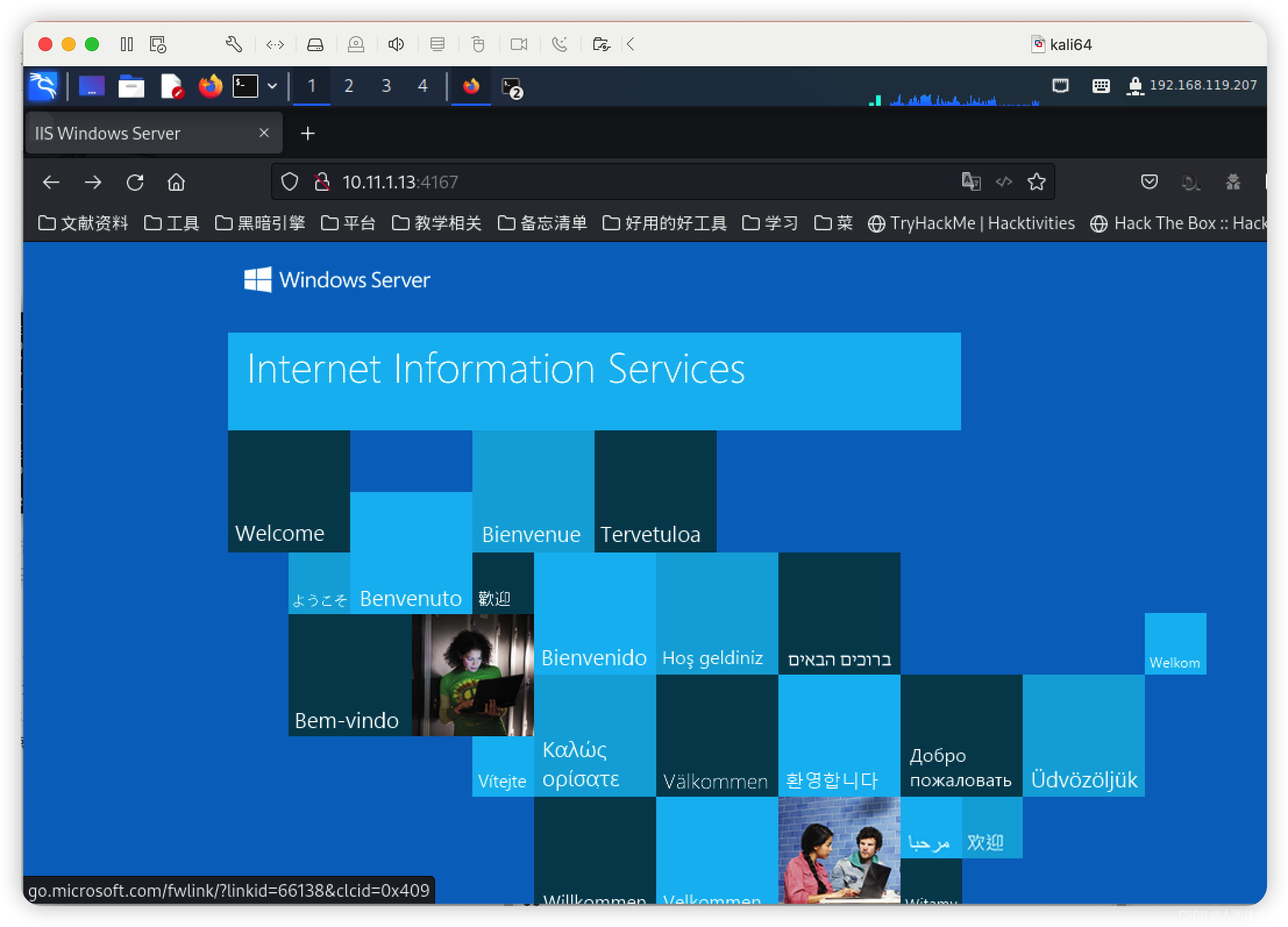
Task: Select the IIS Windows Server browser tab
Action: [x=154, y=133]
